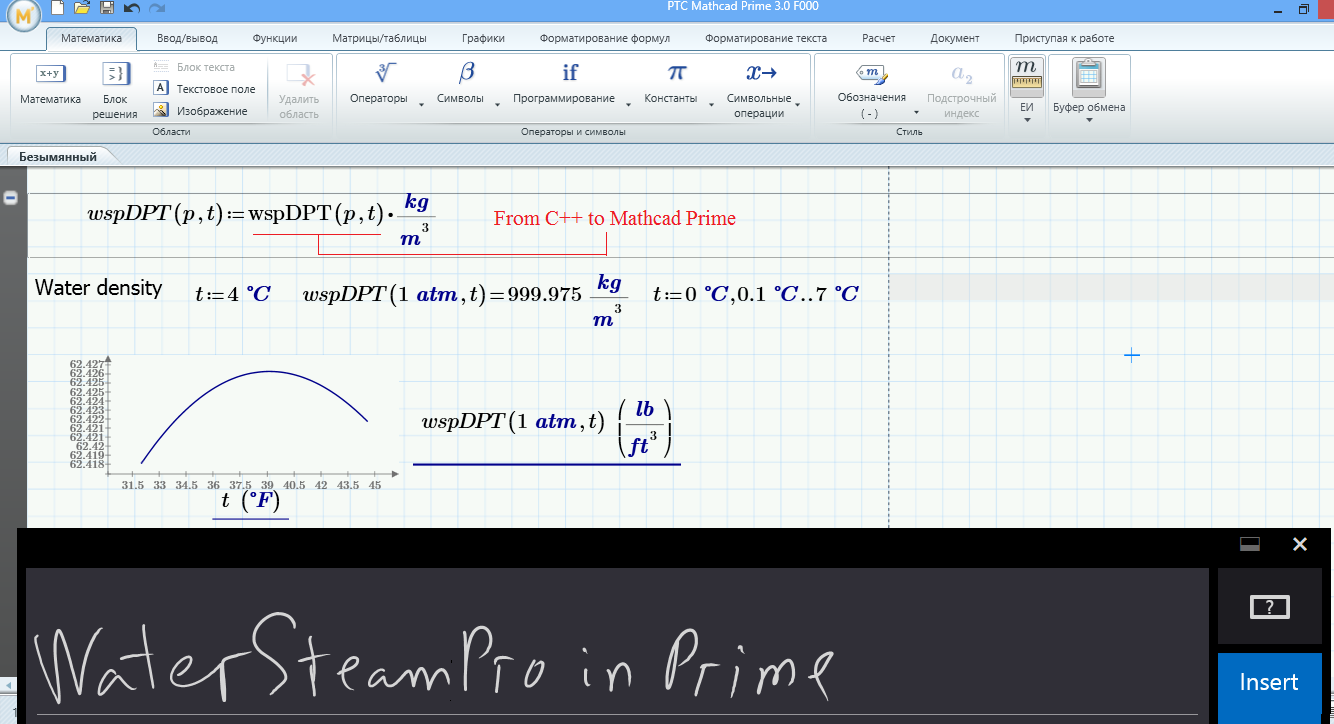Open the Графики ribbon tab
Screen dimensions: 1334x724
click(x=483, y=38)
